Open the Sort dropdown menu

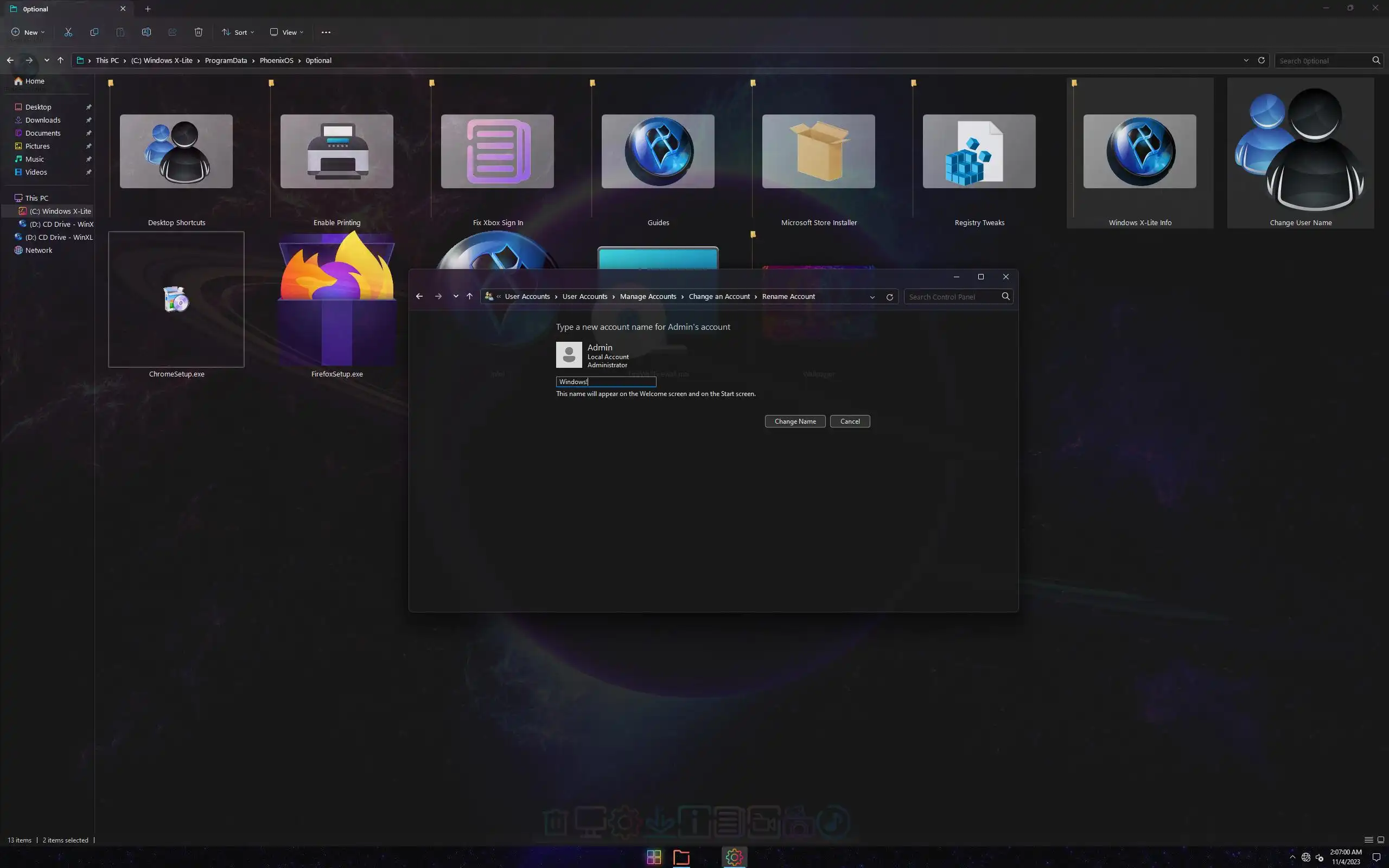(238, 32)
